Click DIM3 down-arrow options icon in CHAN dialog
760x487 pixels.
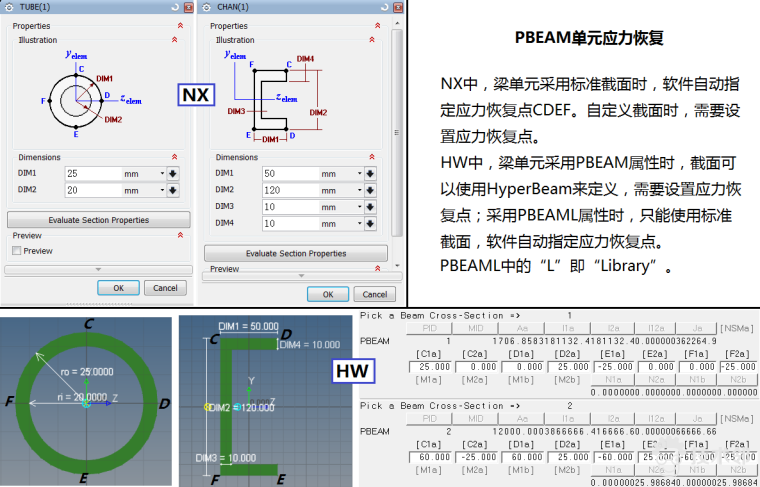[370, 207]
